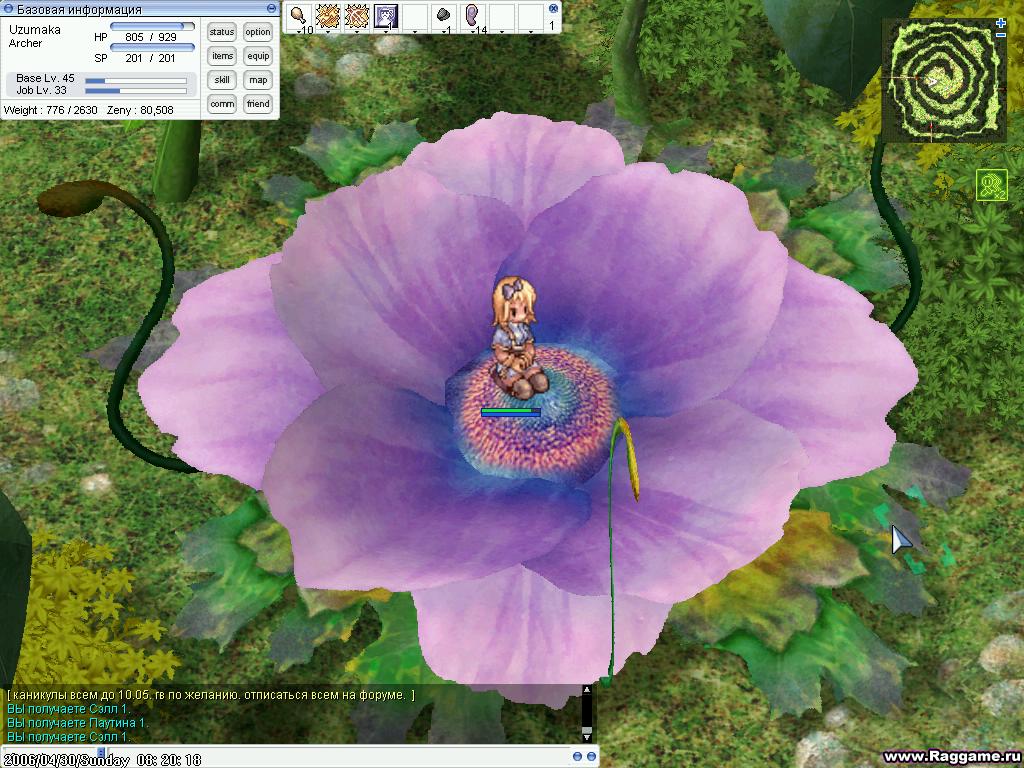Click the left round button on chat bar
Image resolution: width=1024 pixels, height=768 pixels.
pos(578,756)
